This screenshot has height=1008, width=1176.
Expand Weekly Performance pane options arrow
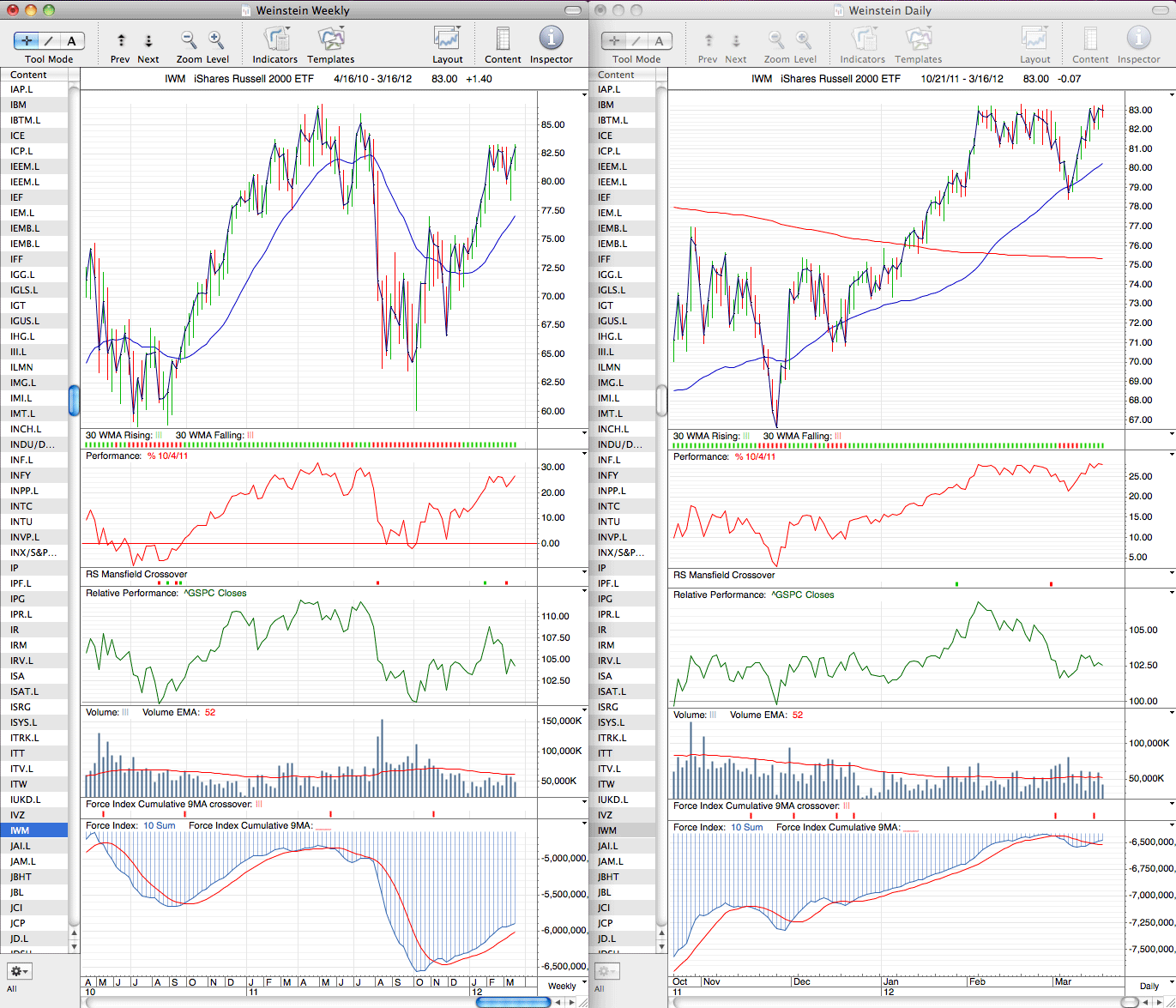tap(585, 455)
